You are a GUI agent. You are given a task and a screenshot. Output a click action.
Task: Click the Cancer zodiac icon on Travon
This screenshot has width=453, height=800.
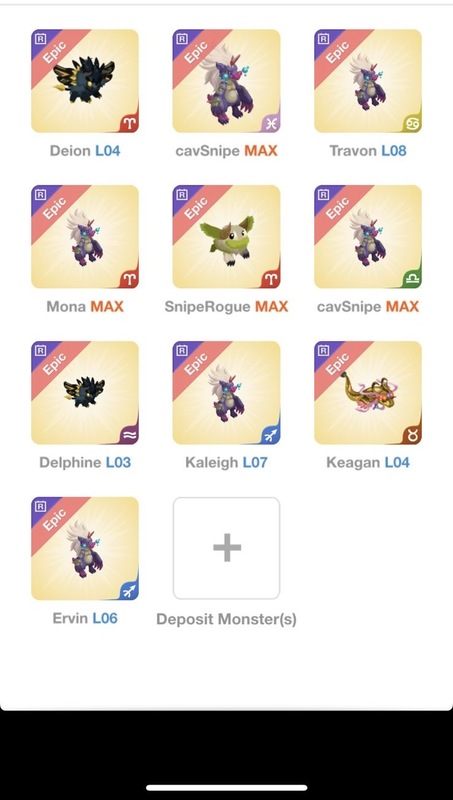pos(412,124)
